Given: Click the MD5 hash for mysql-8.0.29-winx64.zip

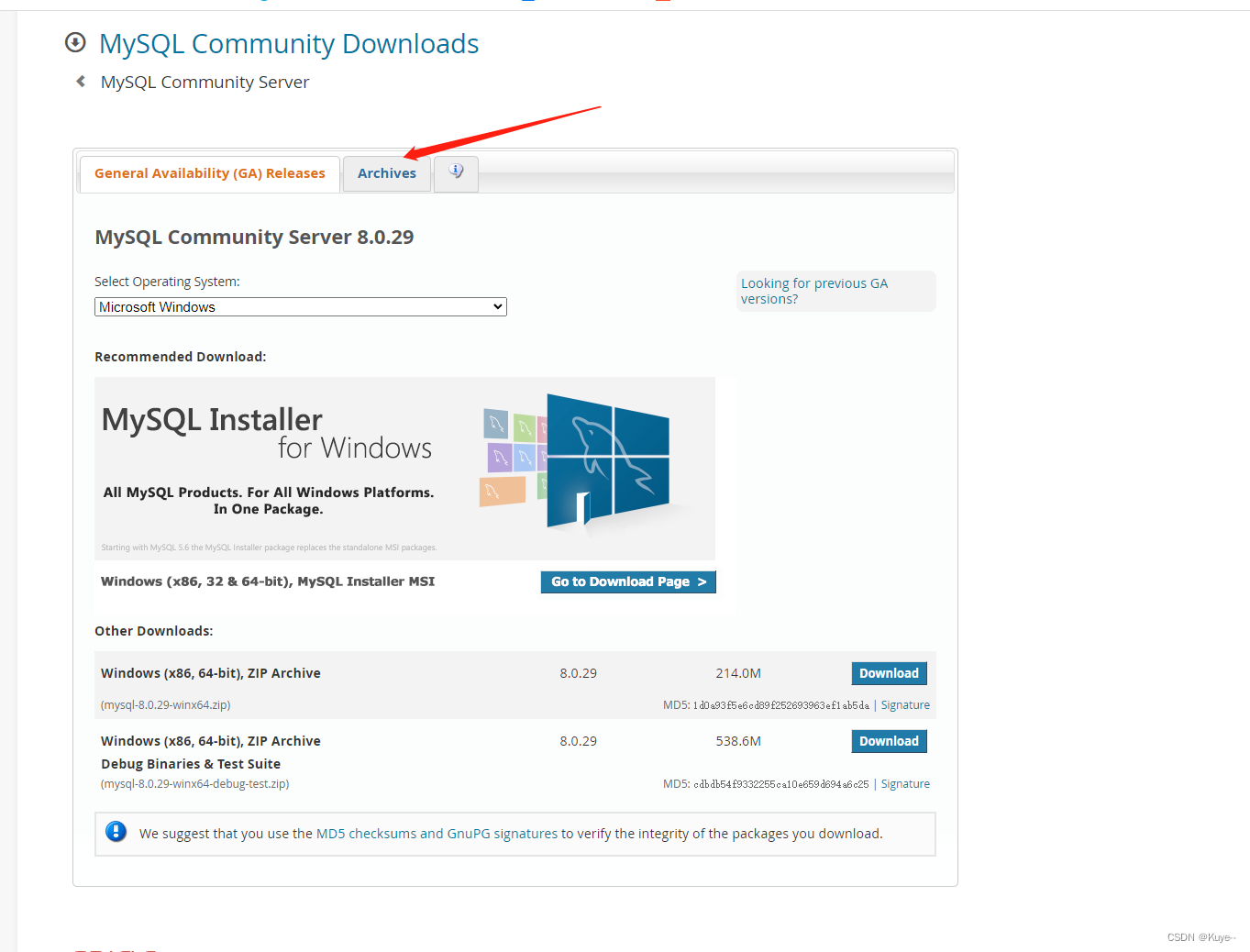Looking at the screenshot, I should click(x=780, y=705).
